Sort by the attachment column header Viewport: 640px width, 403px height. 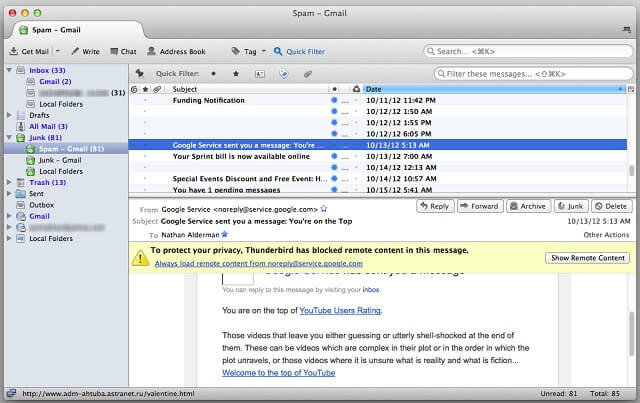pyautogui.click(x=157, y=89)
